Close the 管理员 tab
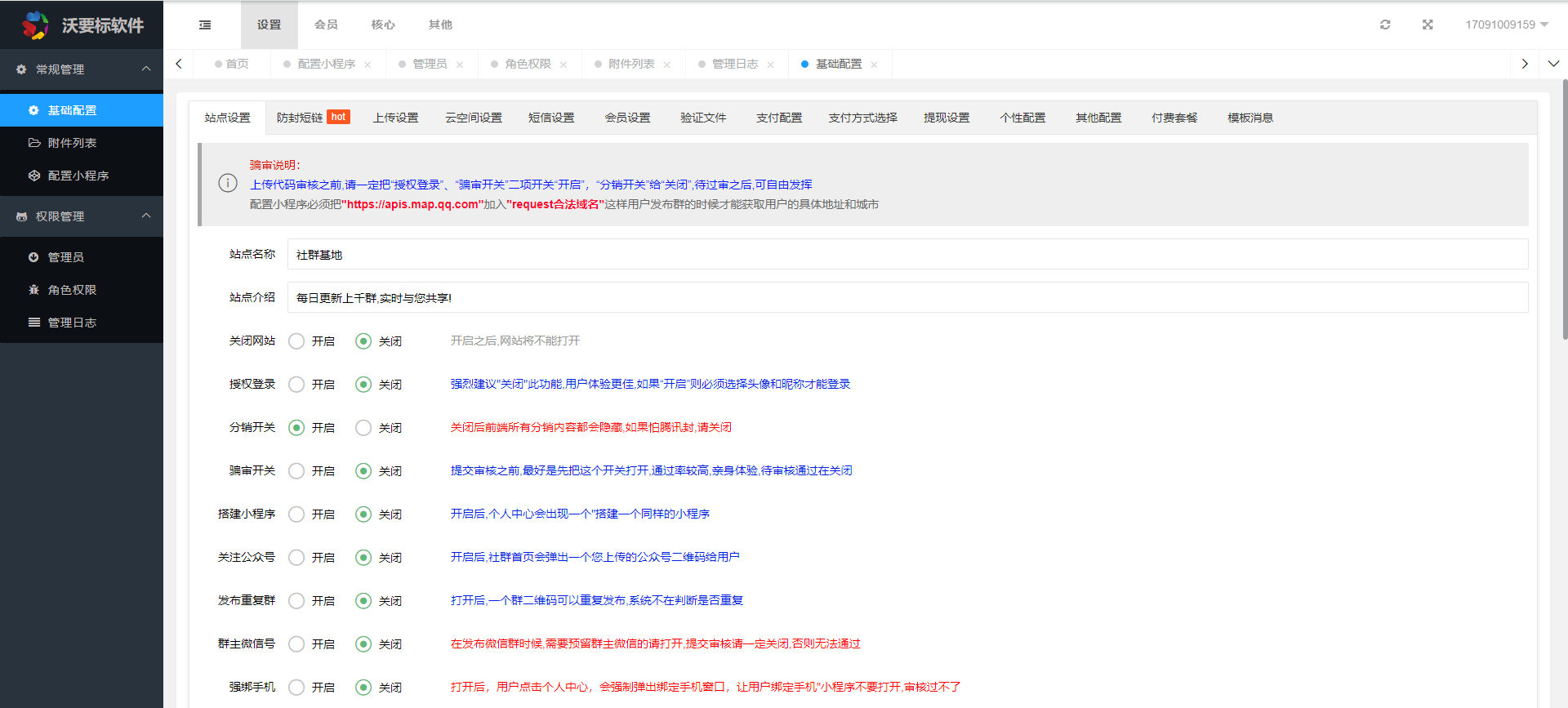This screenshot has width=1568, height=708. [x=460, y=65]
